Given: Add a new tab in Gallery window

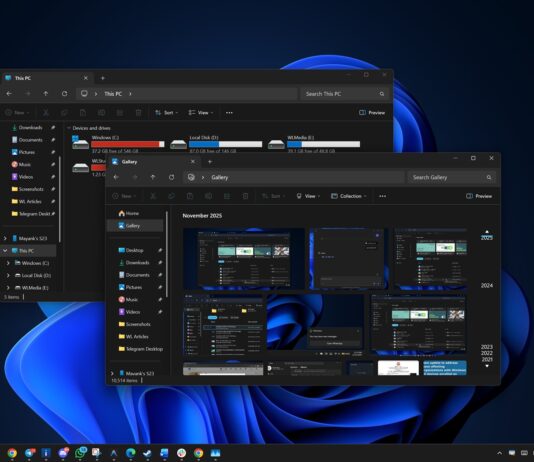Looking at the screenshot, I should coord(210,162).
